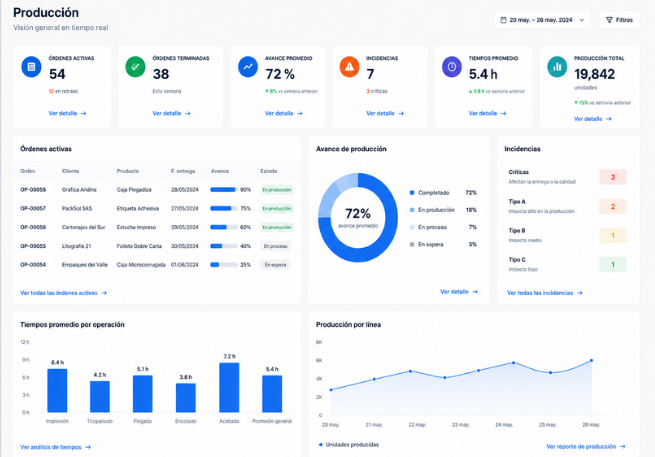Click arrow icon beside Ver todas las incidencias
655x457 pixels.
[x=579, y=293]
